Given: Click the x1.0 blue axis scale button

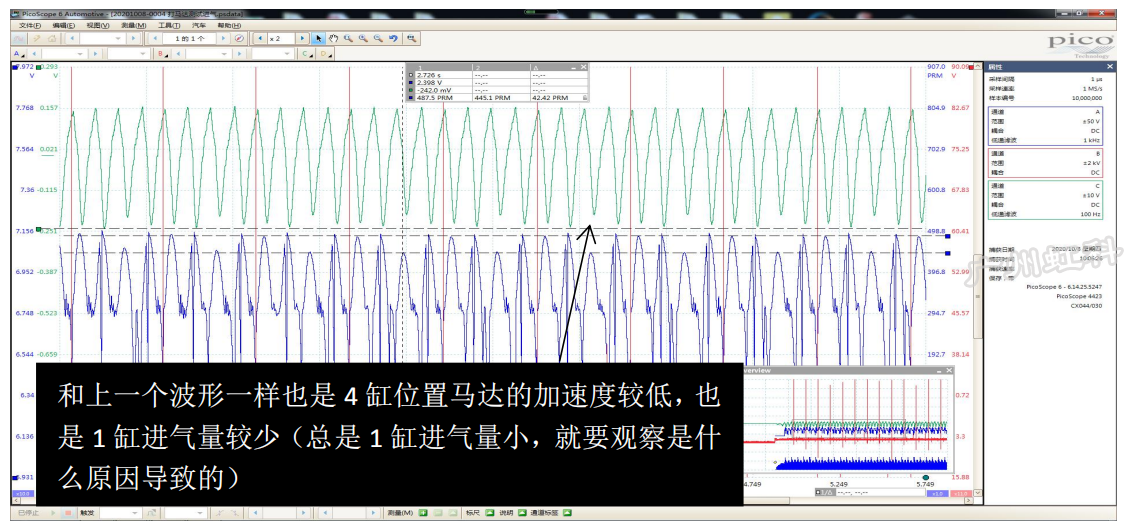Looking at the screenshot, I should [938, 493].
